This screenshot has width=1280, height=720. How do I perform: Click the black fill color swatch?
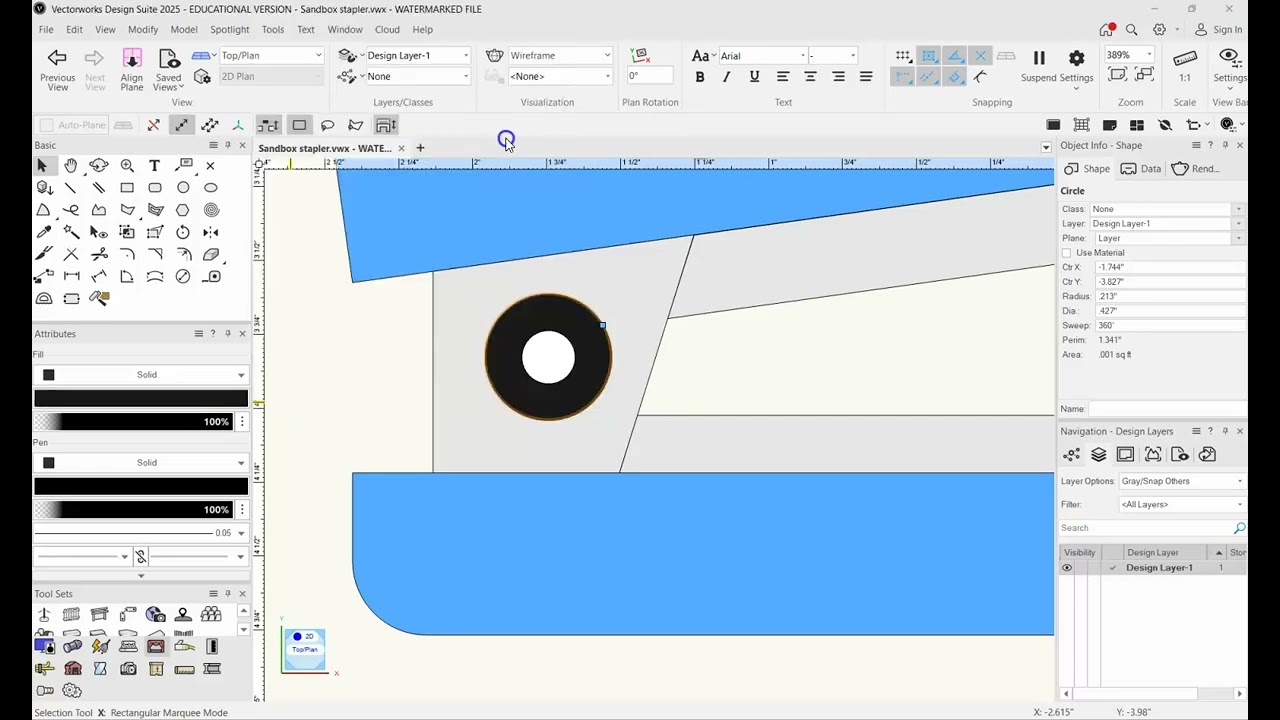click(x=141, y=398)
